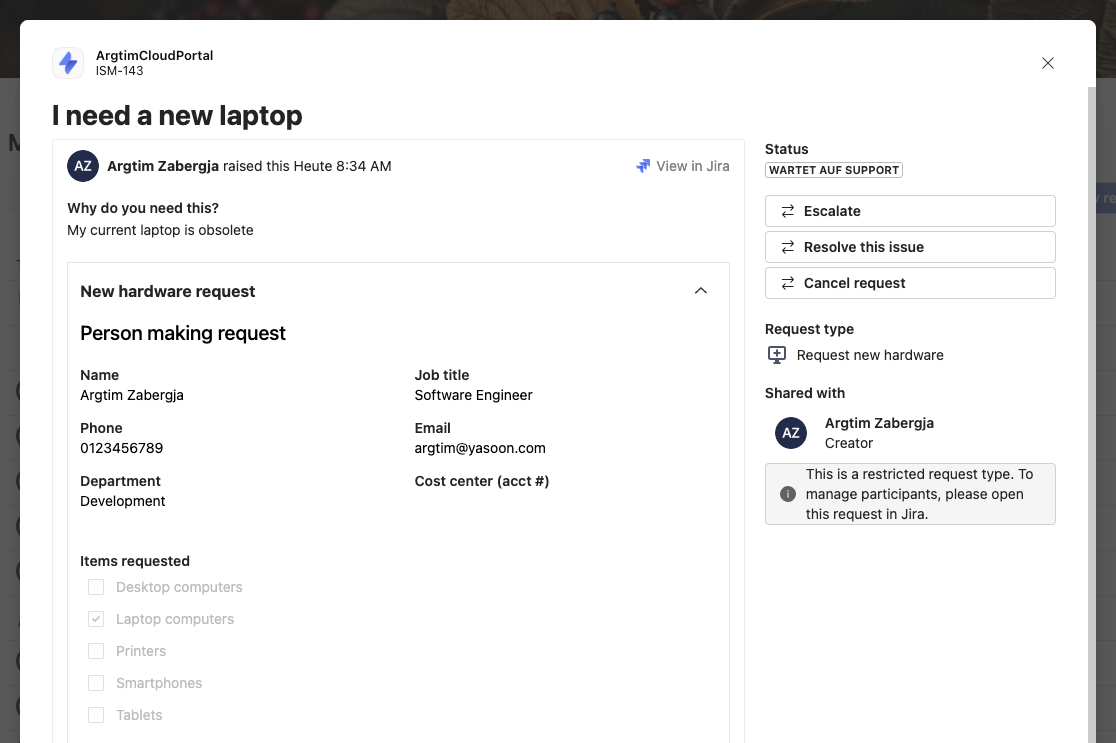Click Resolve this issue button
Screen dimensions: 1116x743
point(910,247)
